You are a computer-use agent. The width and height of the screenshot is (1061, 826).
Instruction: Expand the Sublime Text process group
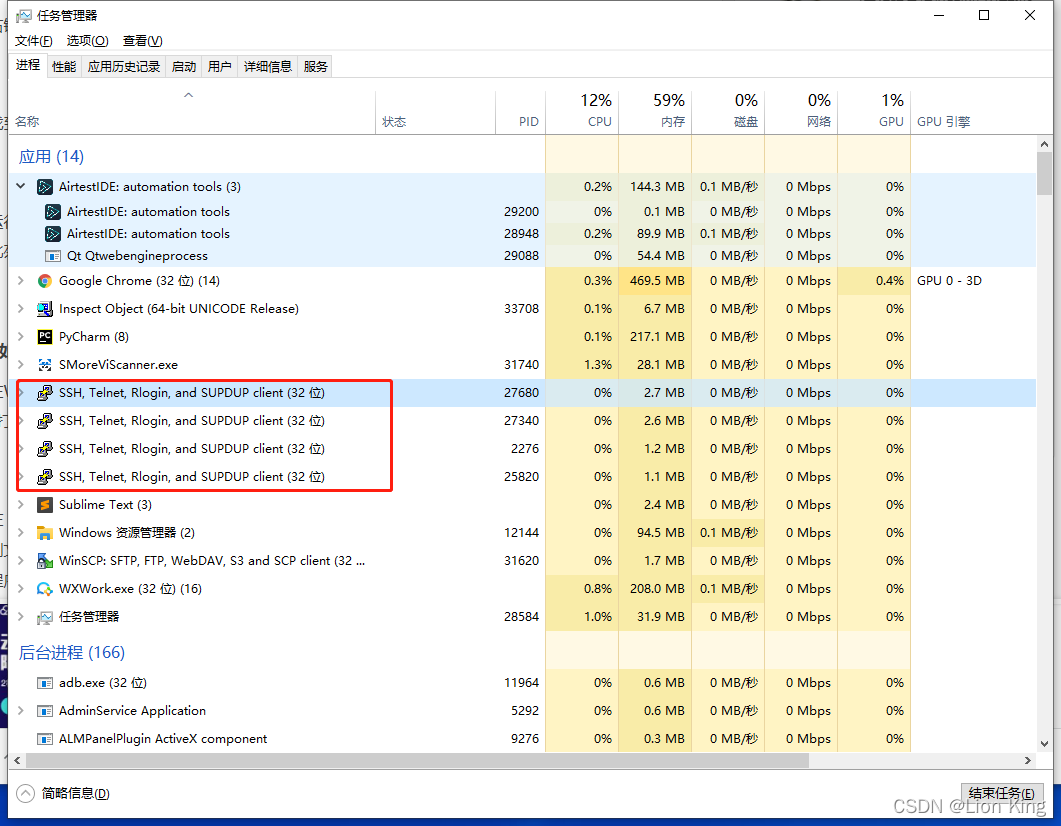[20, 505]
